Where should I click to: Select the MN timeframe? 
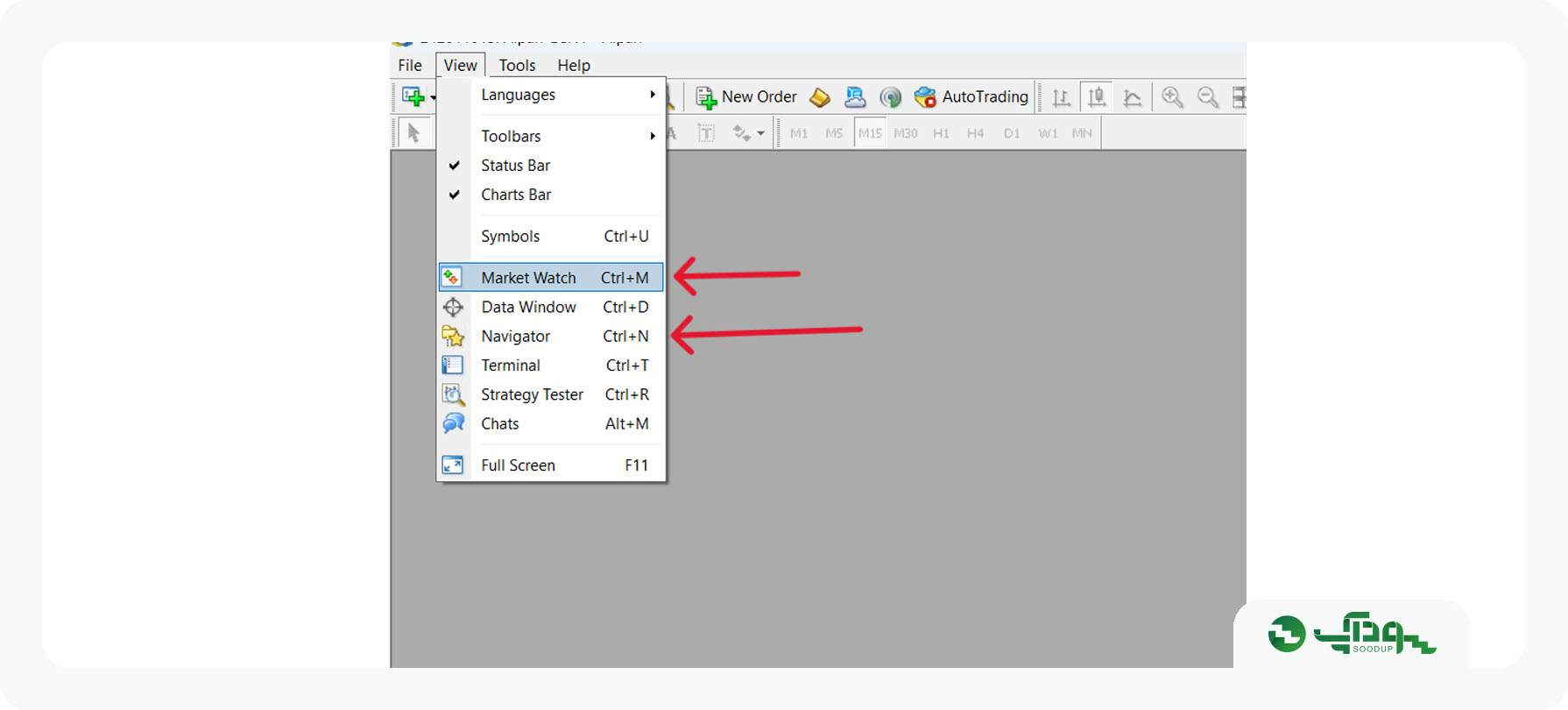pyautogui.click(x=1082, y=133)
